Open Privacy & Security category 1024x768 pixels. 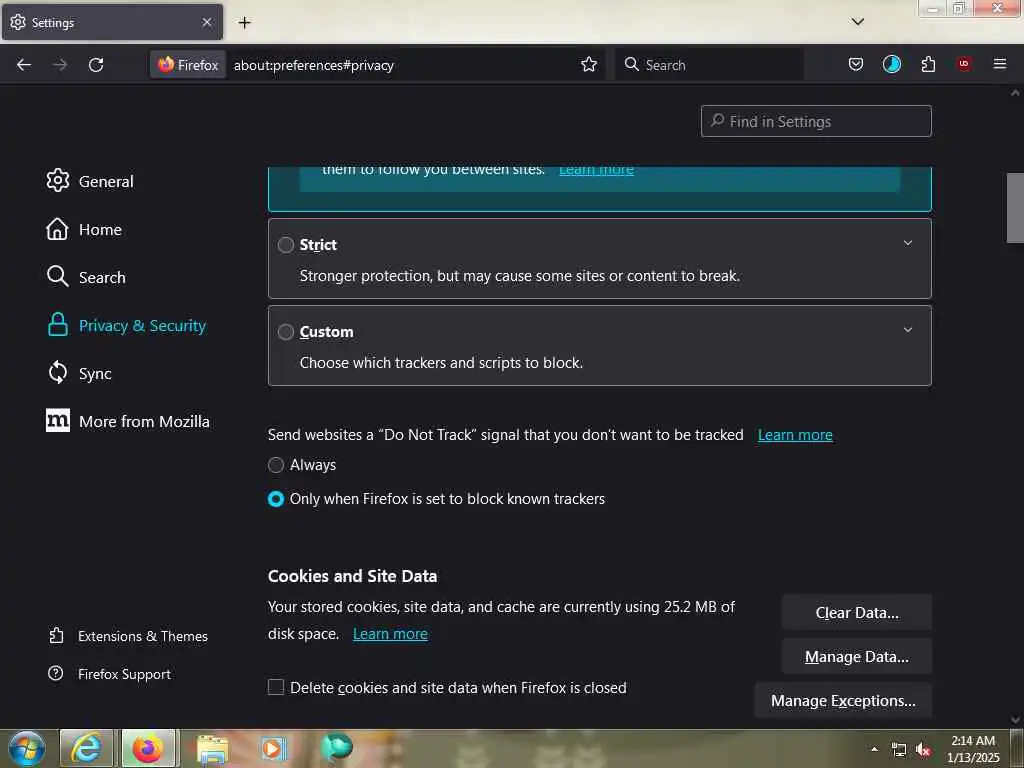pos(127,325)
